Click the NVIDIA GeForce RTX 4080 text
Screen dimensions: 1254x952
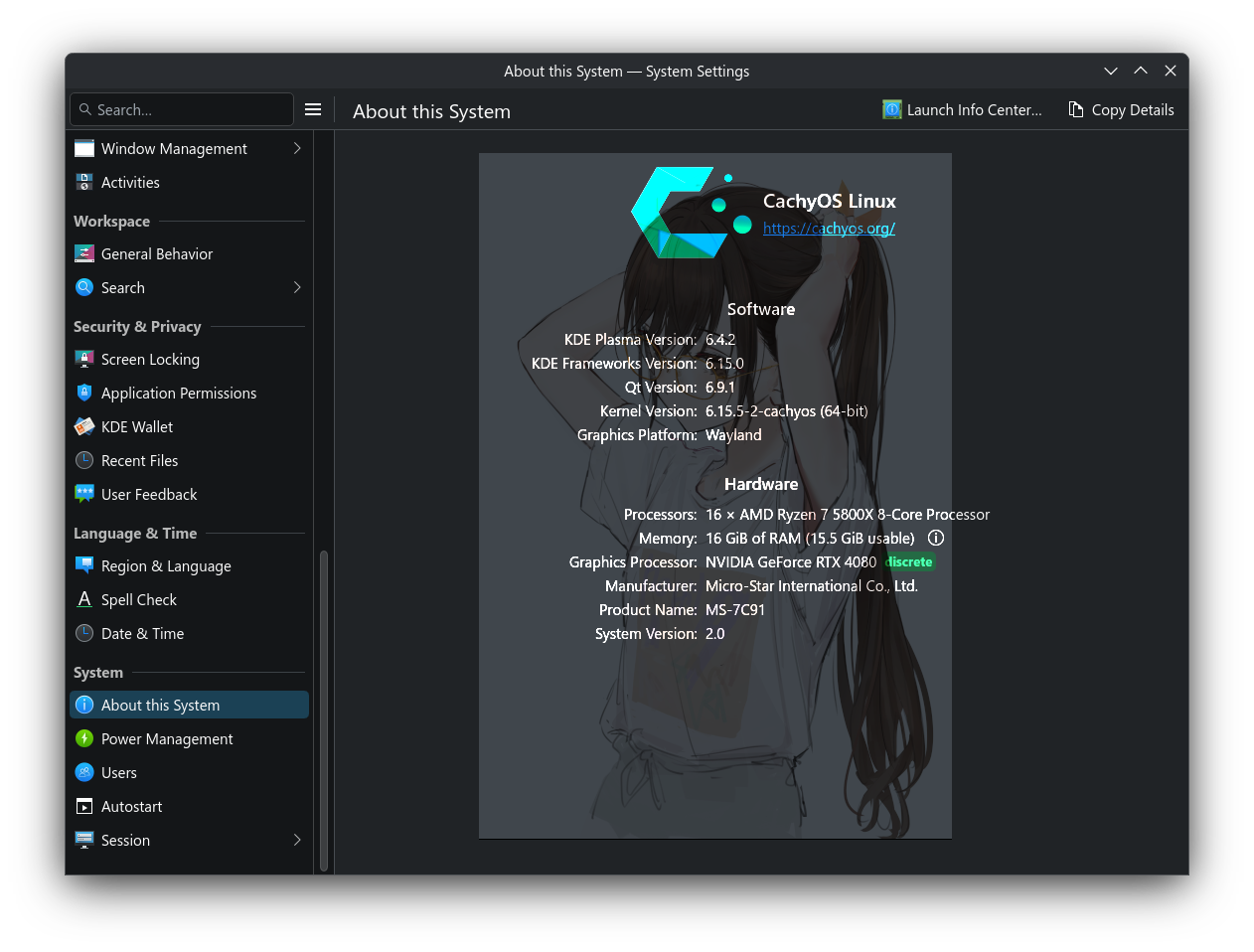pos(791,561)
